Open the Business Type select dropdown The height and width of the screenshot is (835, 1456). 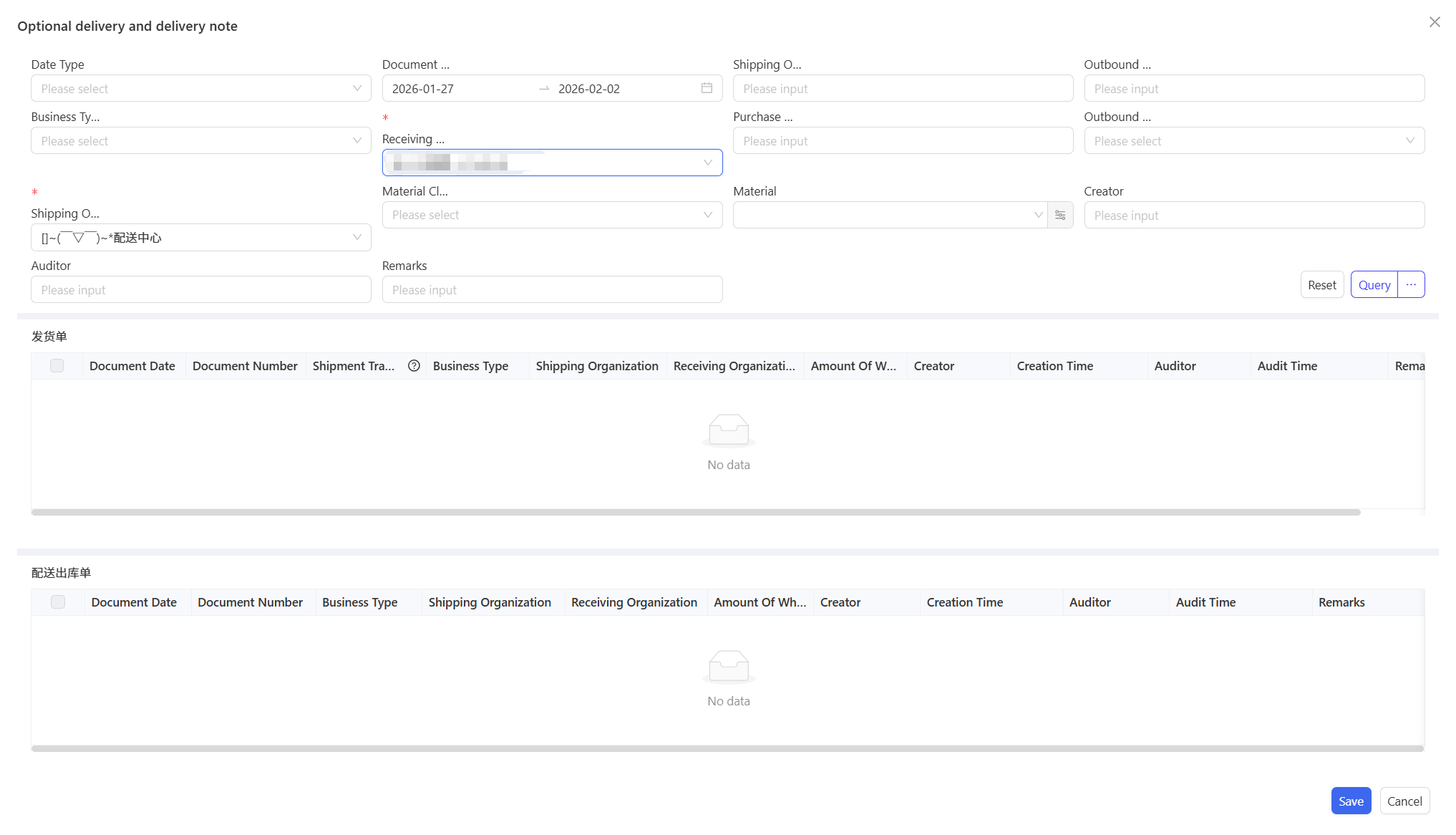pyautogui.click(x=200, y=140)
